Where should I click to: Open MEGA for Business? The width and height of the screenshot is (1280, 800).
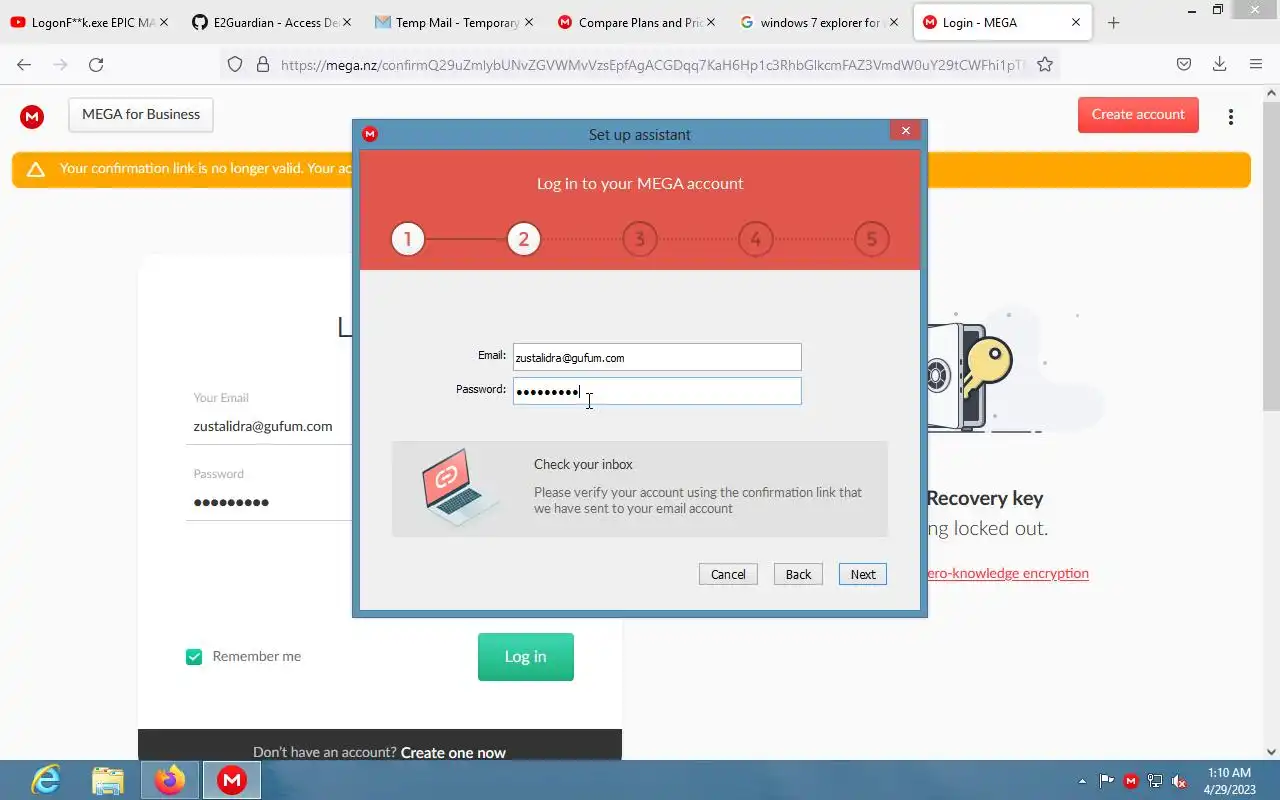[x=141, y=115]
